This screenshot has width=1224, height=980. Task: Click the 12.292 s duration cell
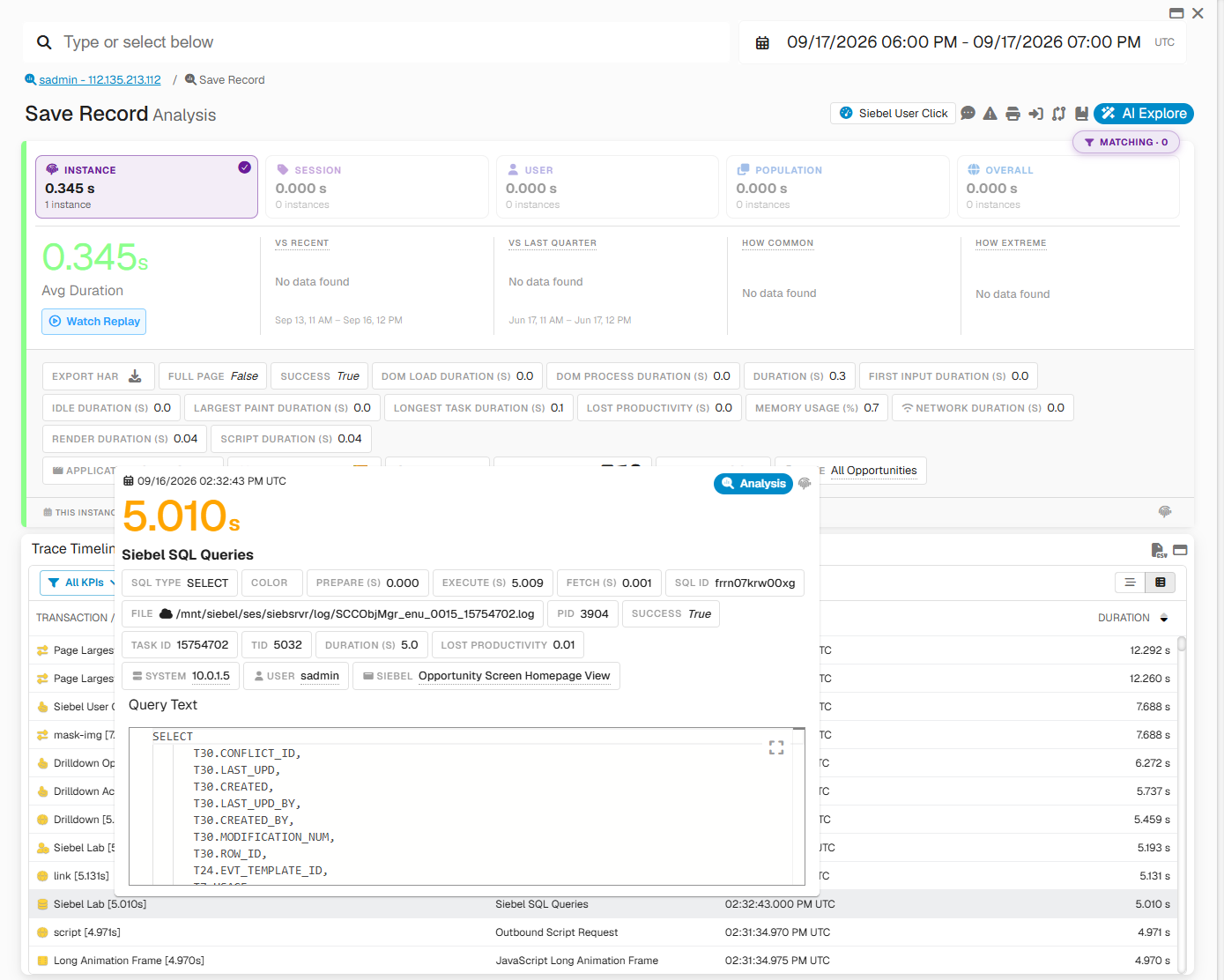1150,650
